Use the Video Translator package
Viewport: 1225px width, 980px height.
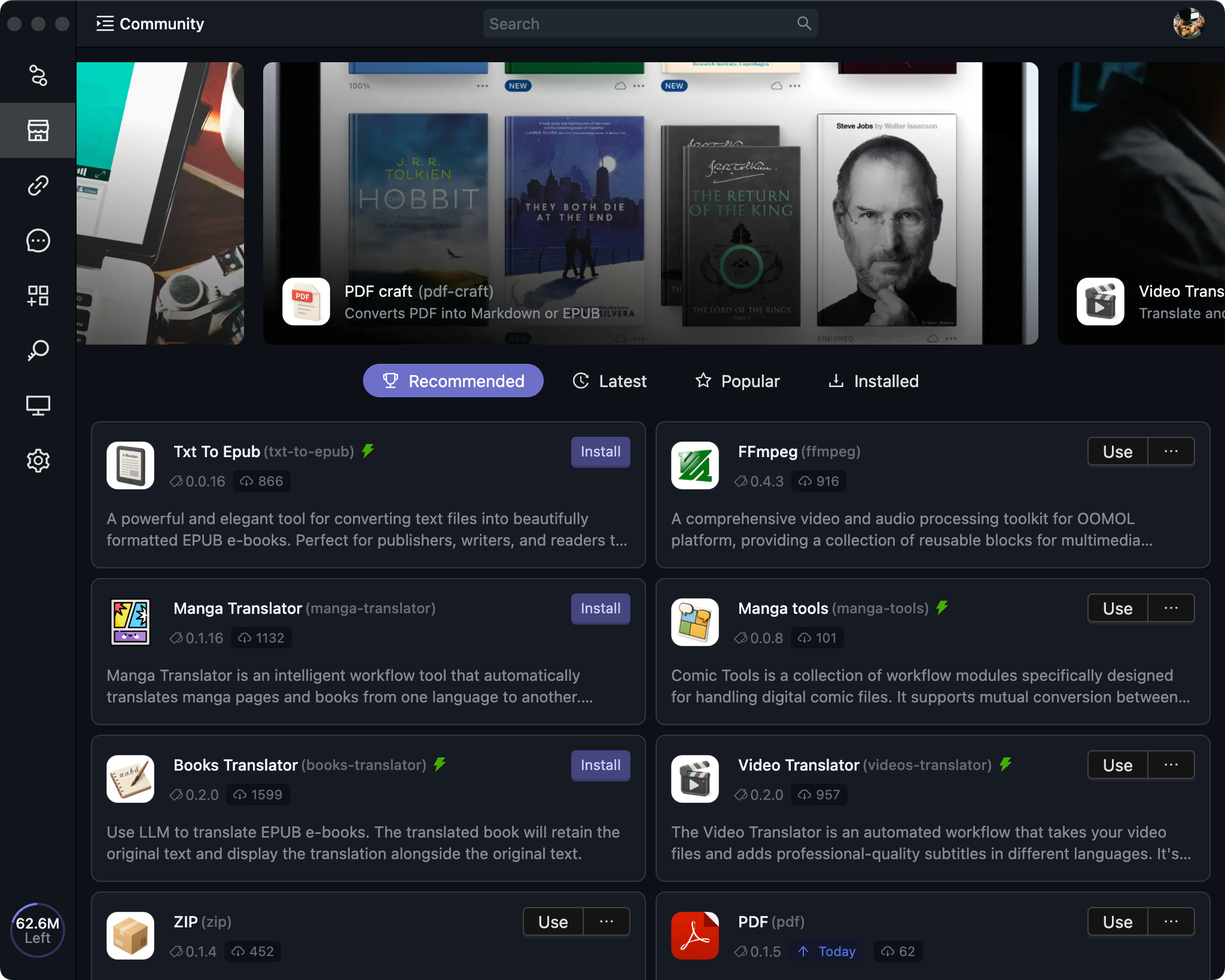[x=1117, y=765]
